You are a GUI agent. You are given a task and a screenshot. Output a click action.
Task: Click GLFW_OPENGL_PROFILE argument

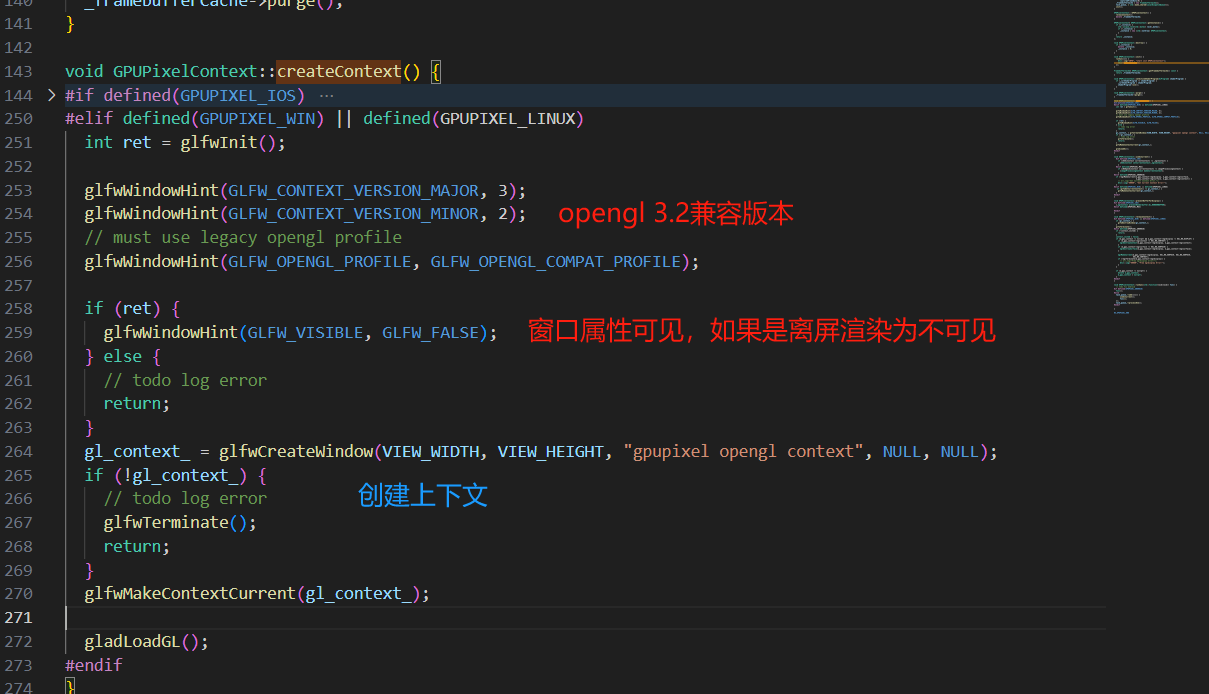(320, 261)
